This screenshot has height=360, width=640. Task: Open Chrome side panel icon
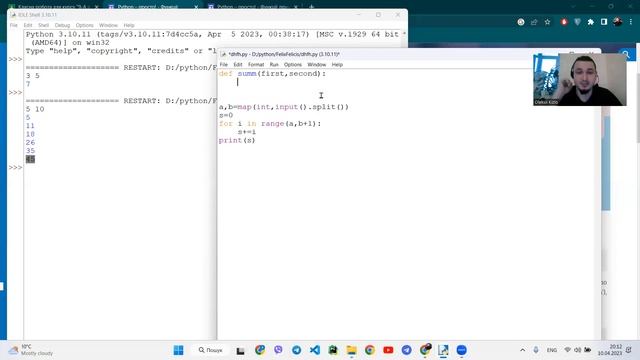click(x=604, y=22)
